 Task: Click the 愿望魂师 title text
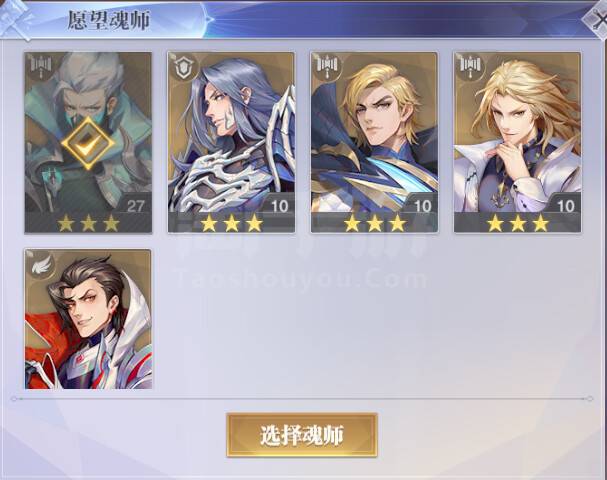(x=109, y=20)
